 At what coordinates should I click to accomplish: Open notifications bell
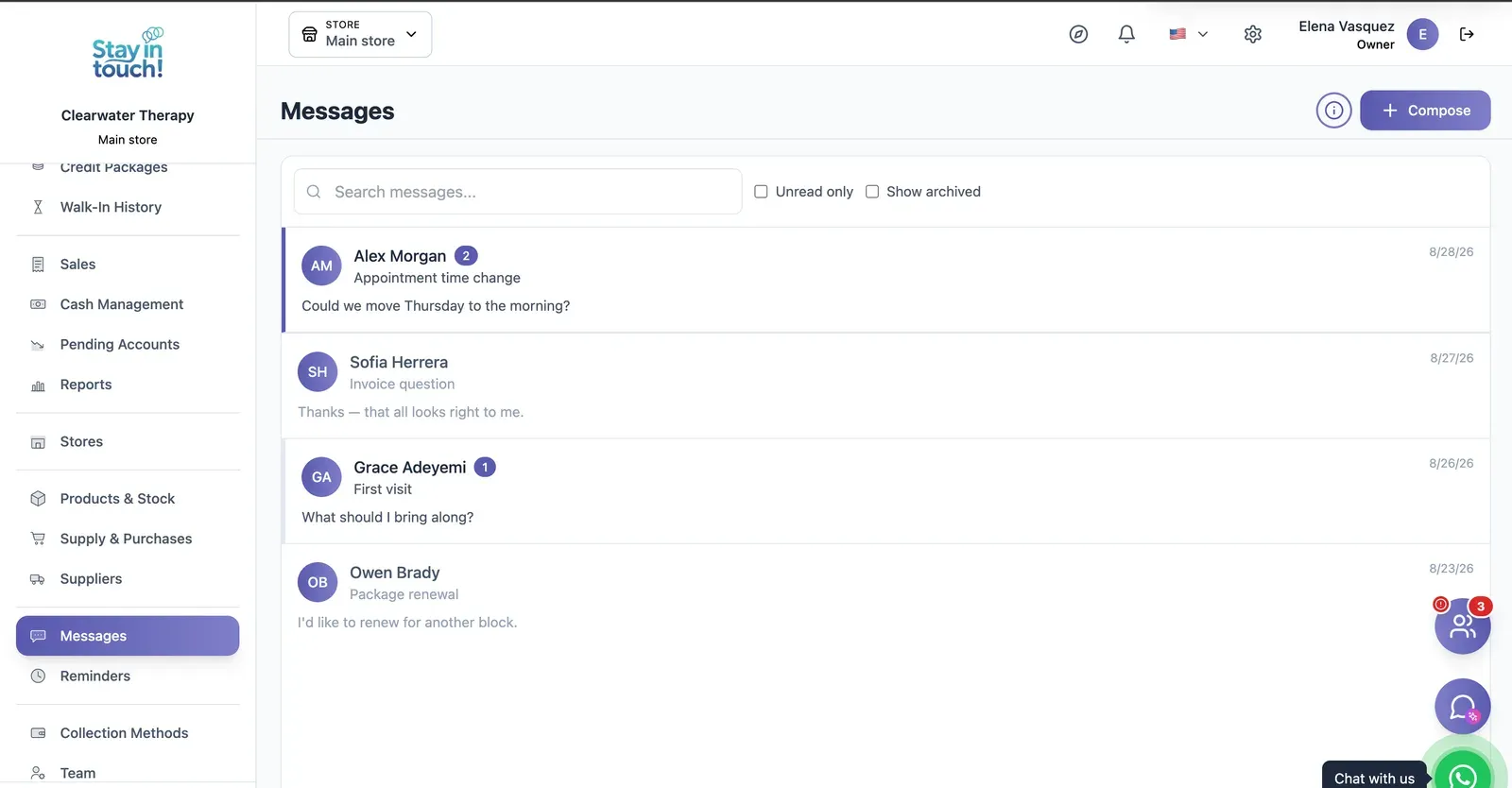point(1126,34)
